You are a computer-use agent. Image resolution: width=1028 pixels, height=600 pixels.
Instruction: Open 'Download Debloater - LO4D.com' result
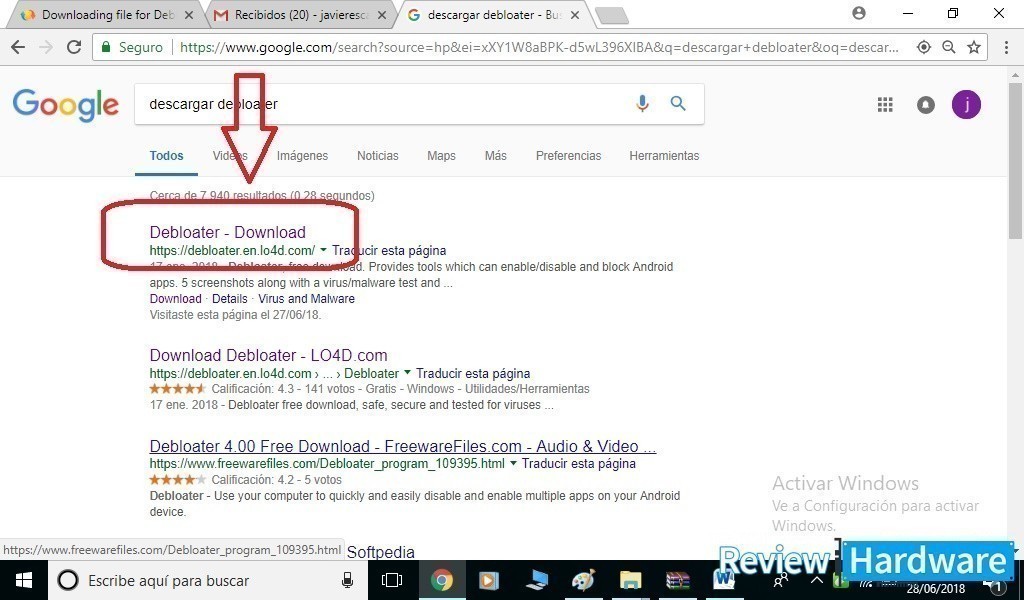[x=268, y=355]
